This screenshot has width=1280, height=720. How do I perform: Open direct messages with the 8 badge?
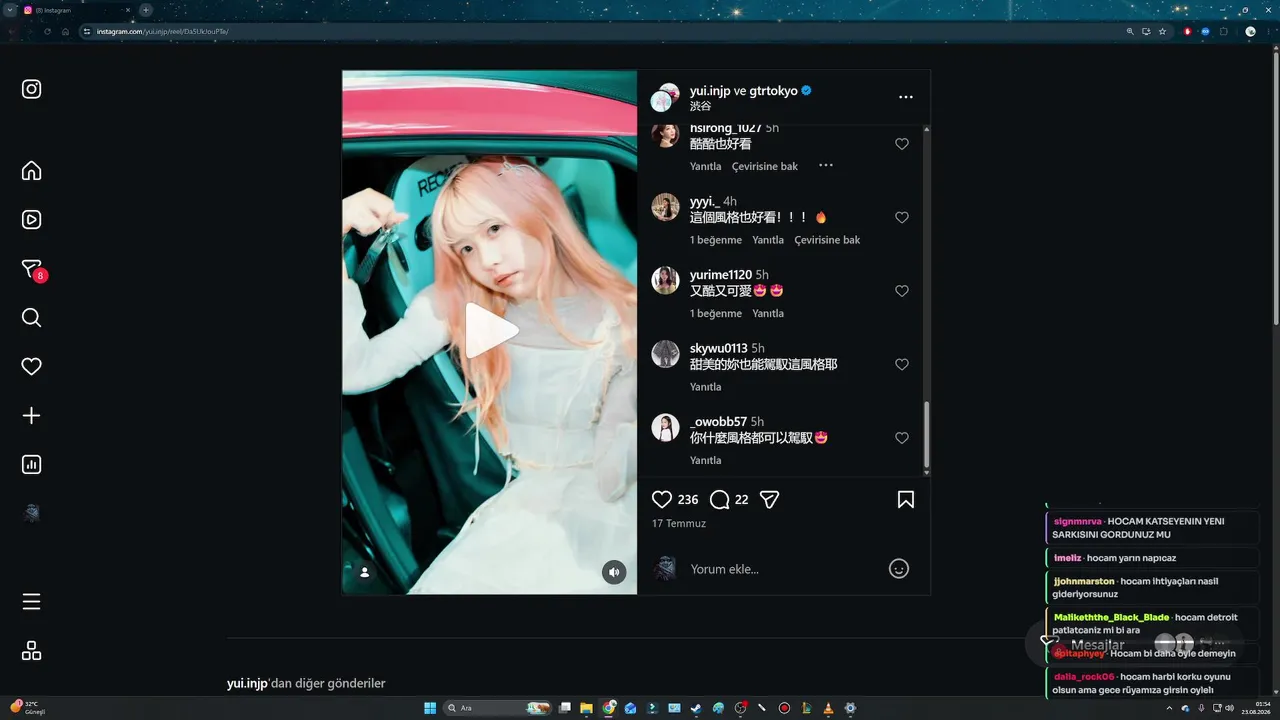pyautogui.click(x=33, y=269)
